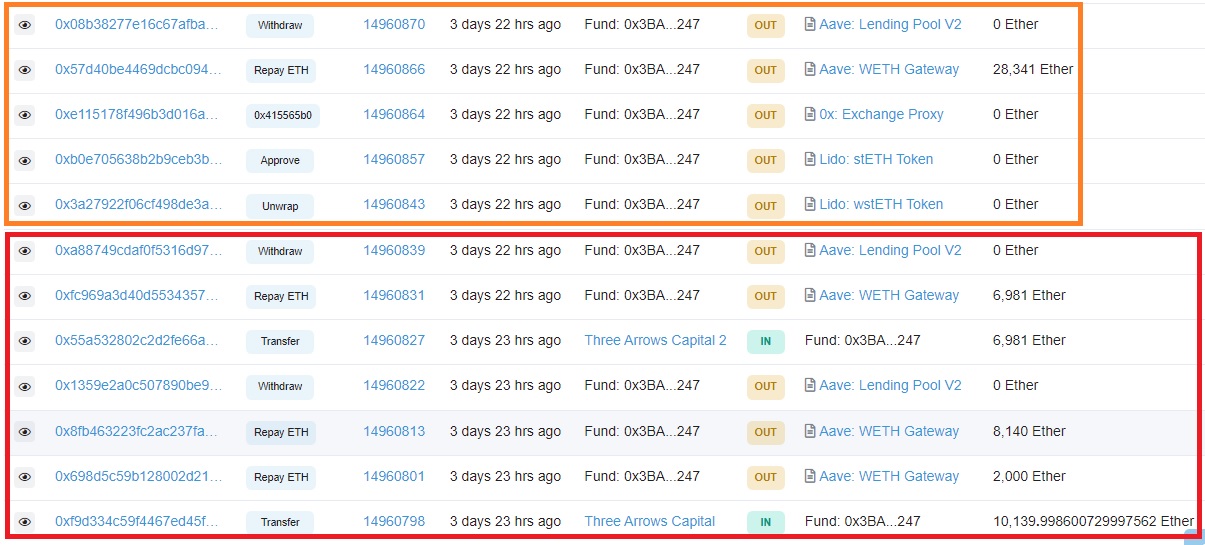This screenshot has width=1205, height=545.
Task: Click IN badge in Three Arrows Capital 2 row
Action: click(x=766, y=341)
